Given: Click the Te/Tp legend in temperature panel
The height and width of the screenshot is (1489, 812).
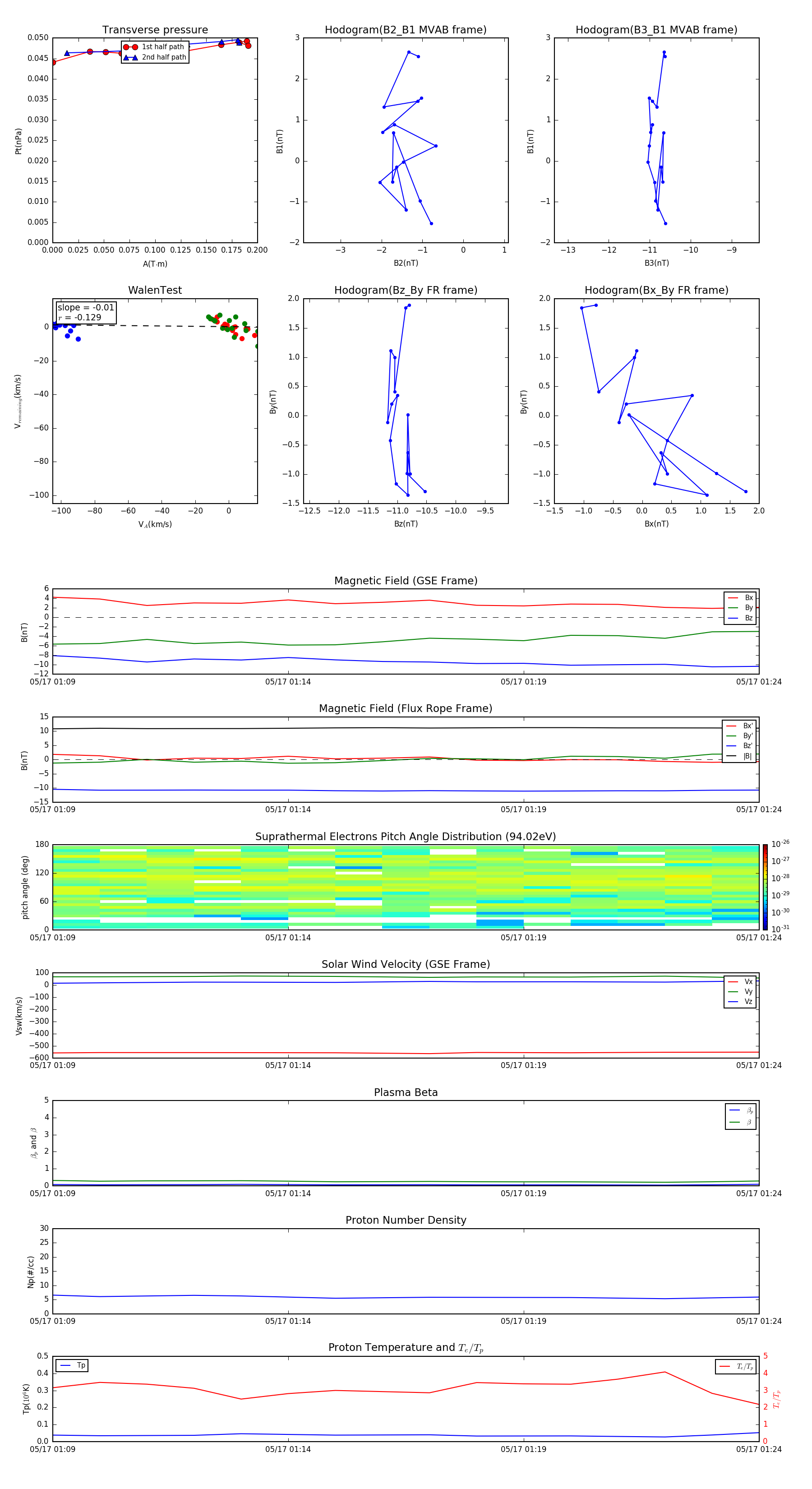Looking at the screenshot, I should click(736, 1366).
